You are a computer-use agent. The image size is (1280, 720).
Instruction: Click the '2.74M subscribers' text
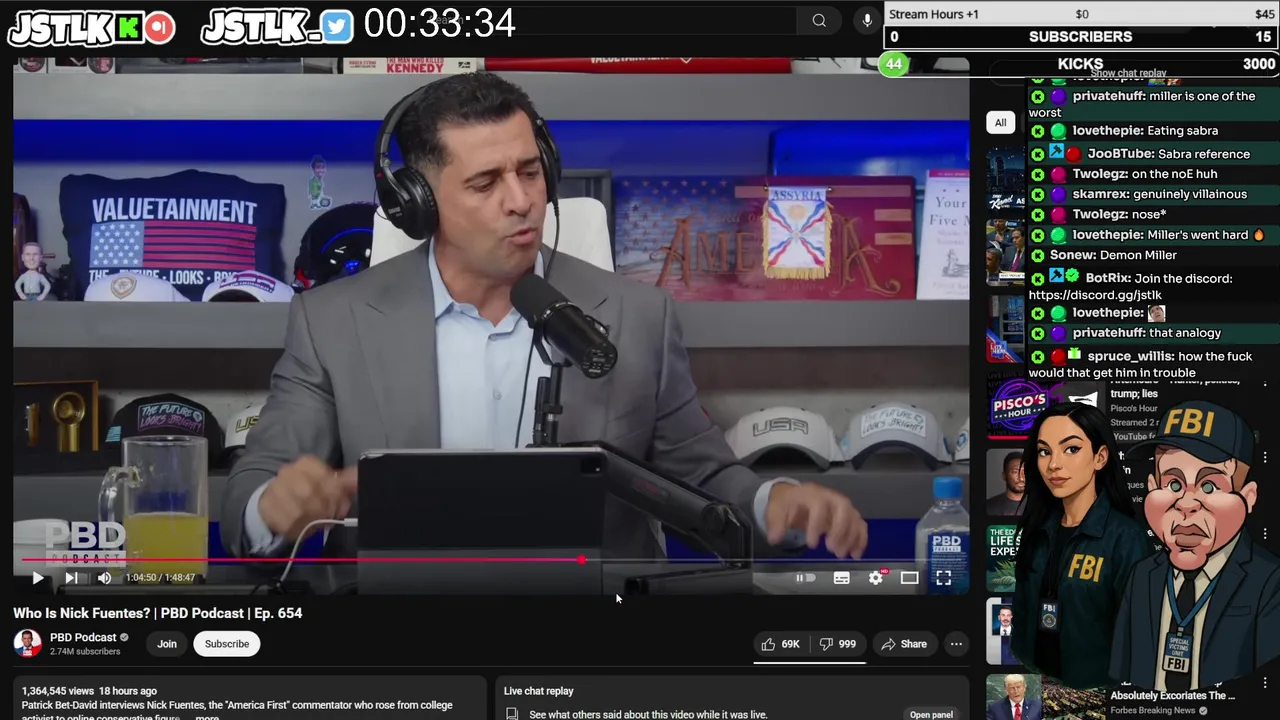[x=85, y=652]
